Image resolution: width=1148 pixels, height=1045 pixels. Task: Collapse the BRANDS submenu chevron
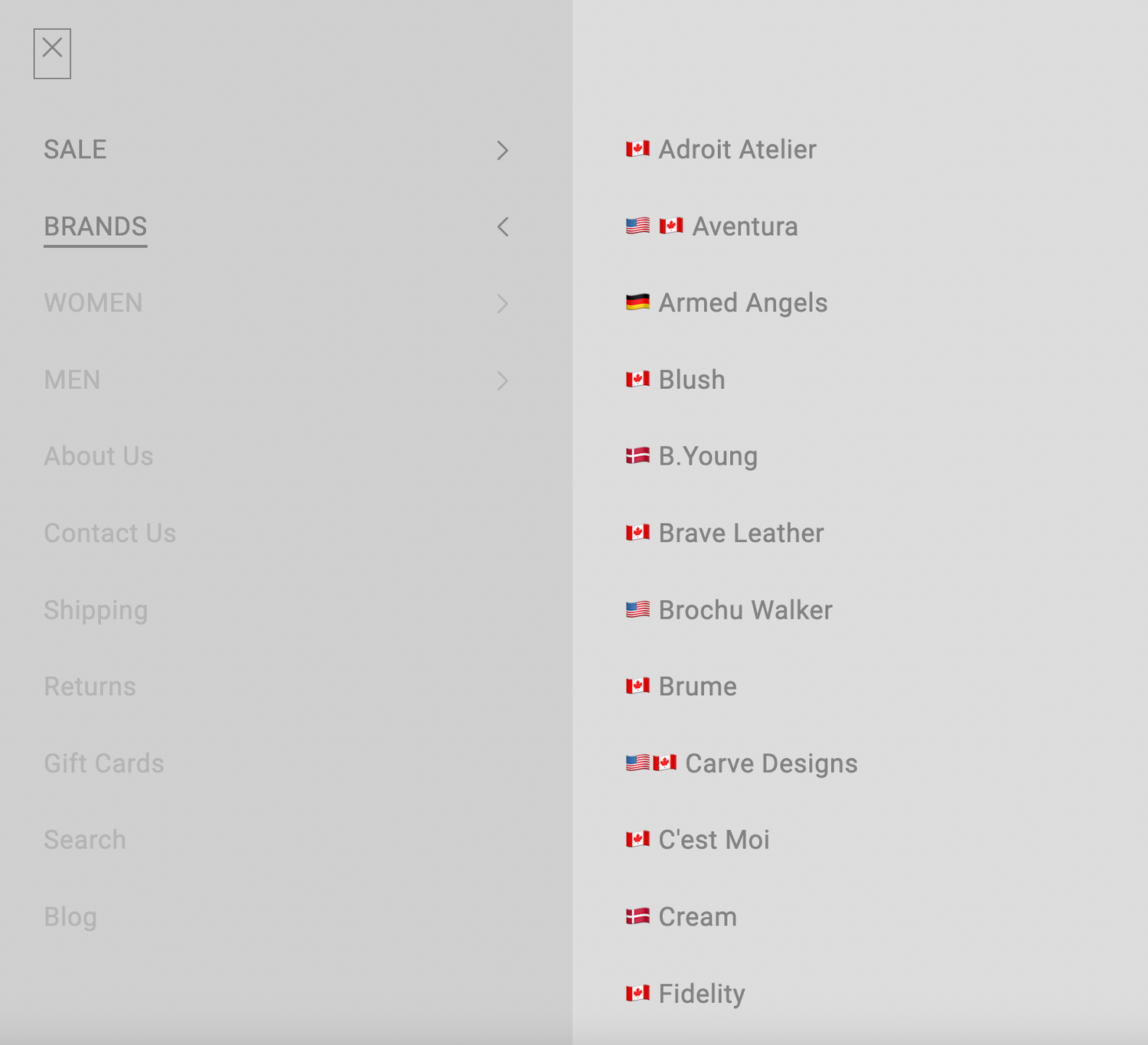coord(502,227)
